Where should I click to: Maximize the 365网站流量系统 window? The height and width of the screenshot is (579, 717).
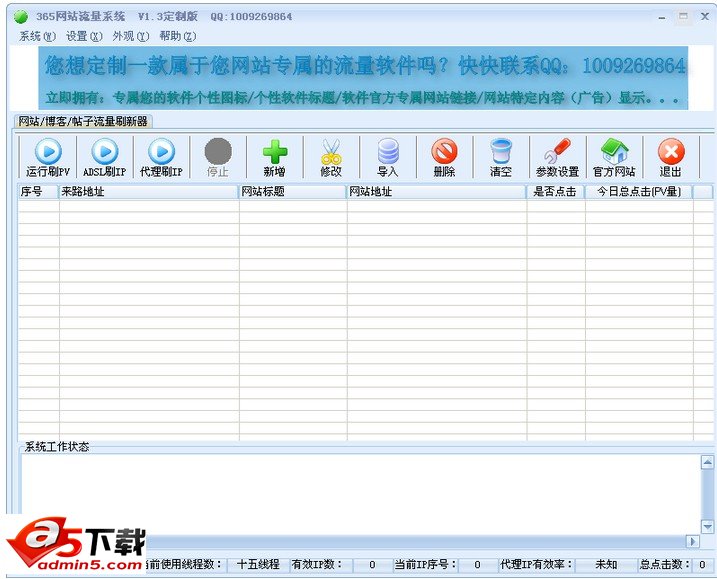coord(683,17)
